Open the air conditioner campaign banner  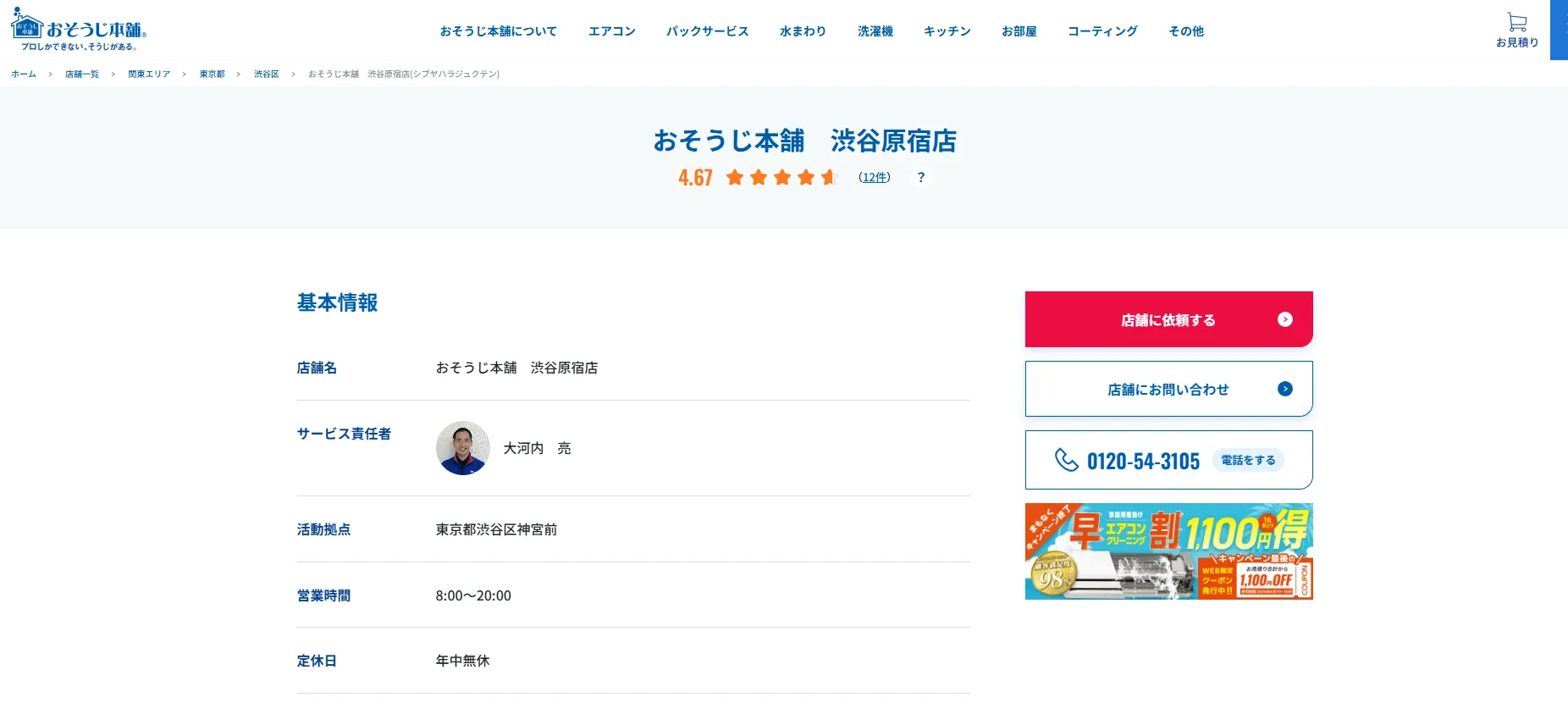1168,551
